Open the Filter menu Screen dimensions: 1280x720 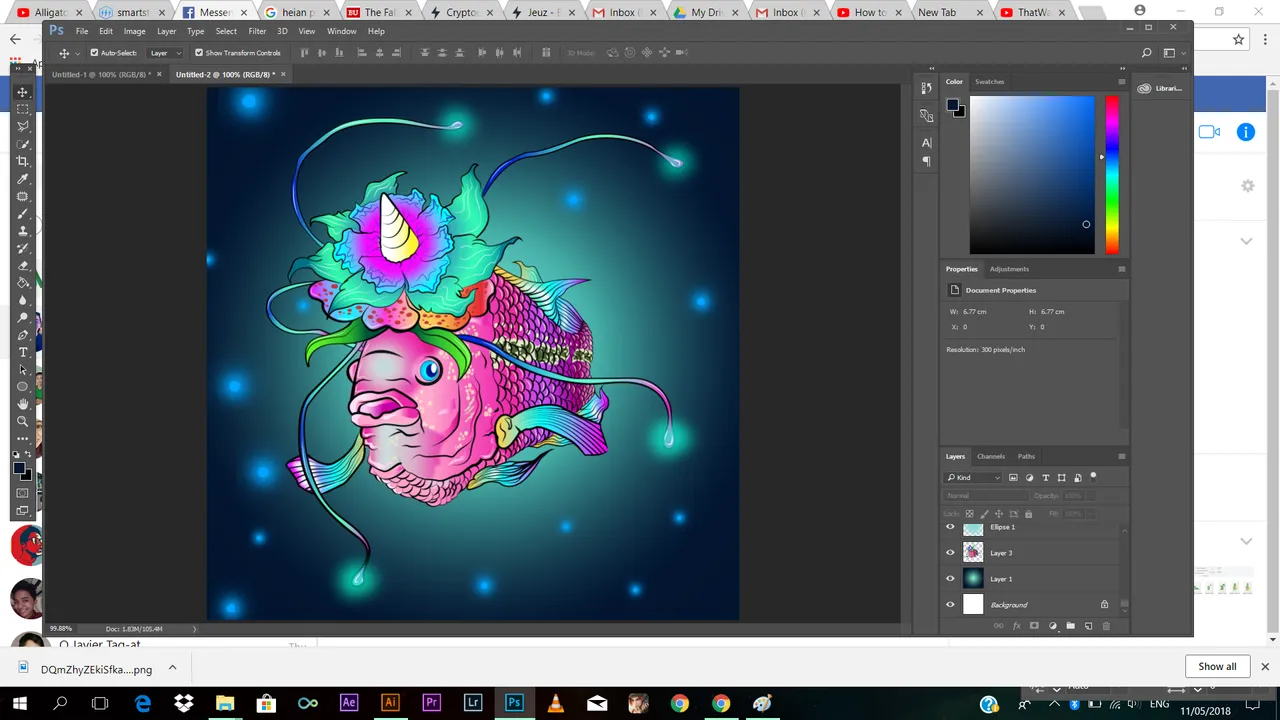click(x=257, y=31)
